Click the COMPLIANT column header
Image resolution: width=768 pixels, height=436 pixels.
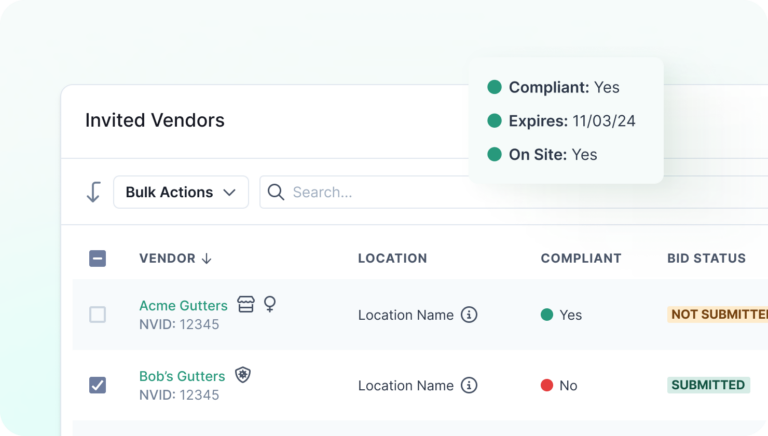click(581, 258)
